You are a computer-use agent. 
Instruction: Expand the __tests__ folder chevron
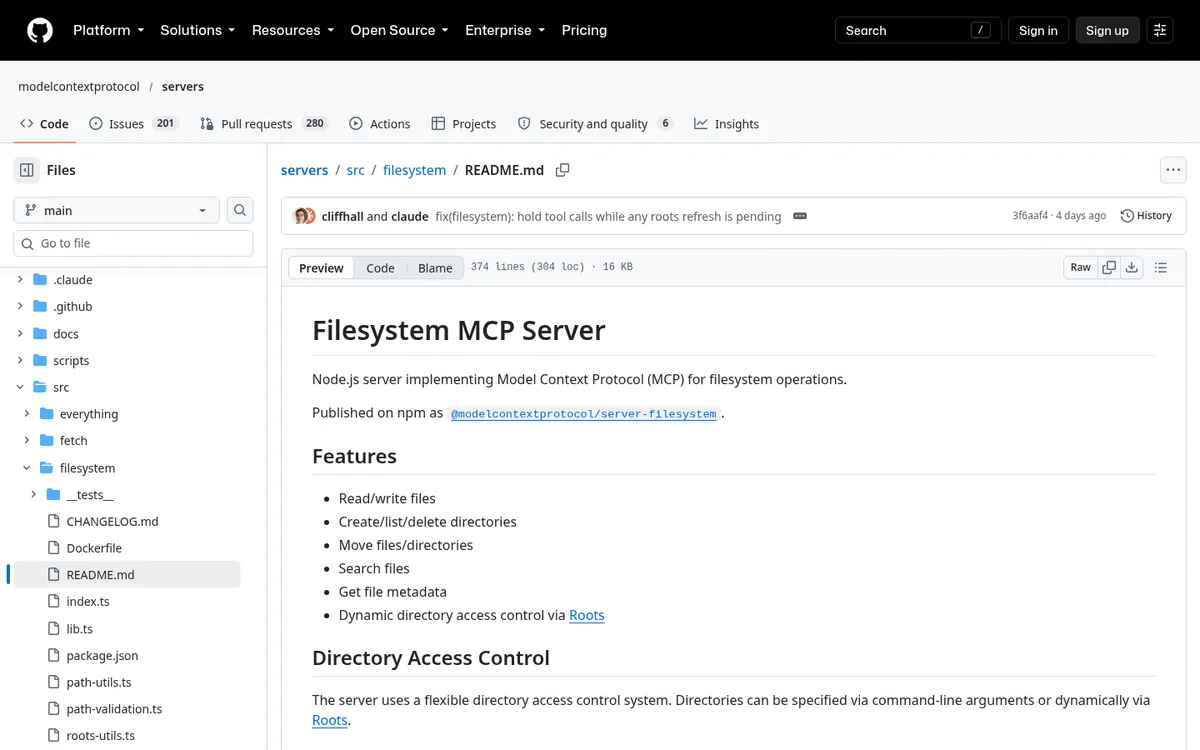[33, 494]
